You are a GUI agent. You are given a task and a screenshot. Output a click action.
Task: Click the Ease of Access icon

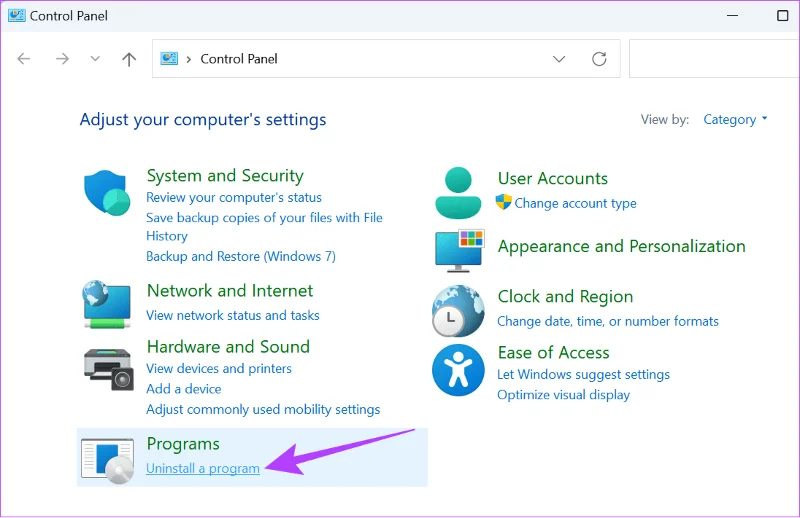(x=458, y=370)
